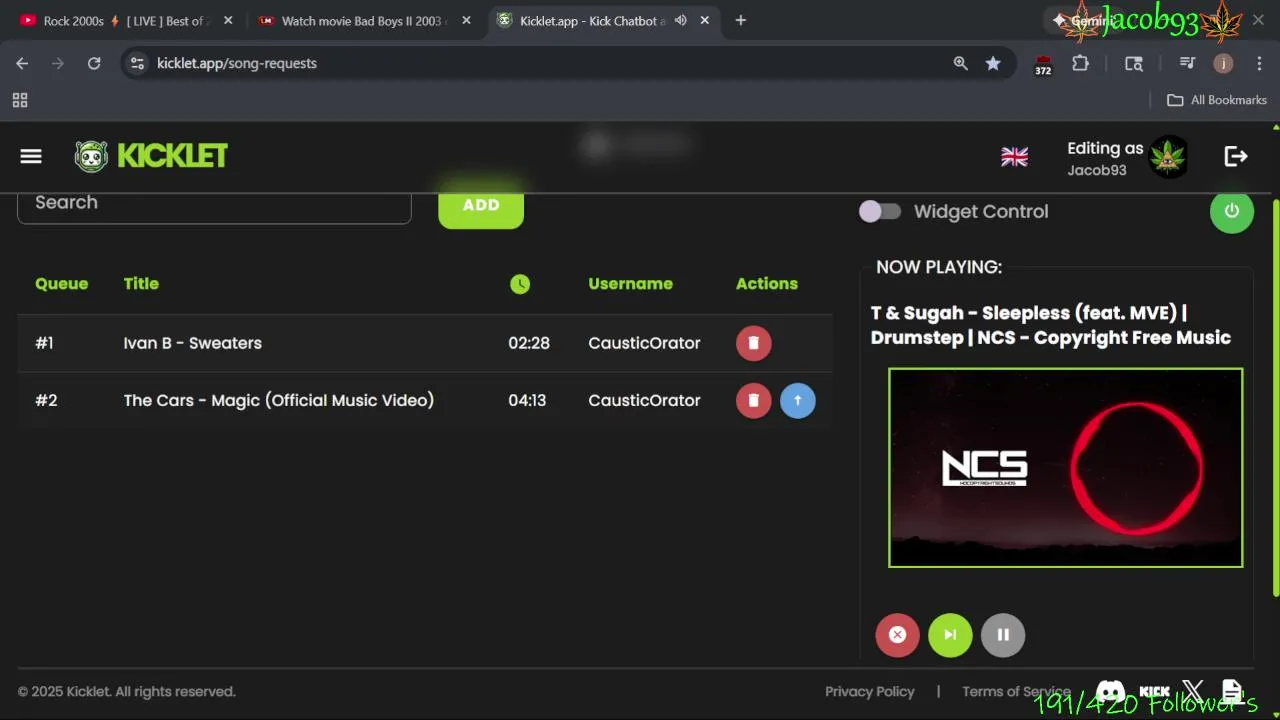Click the now playing song title
Screen dimensions: 1280x720
[x=1051, y=325]
